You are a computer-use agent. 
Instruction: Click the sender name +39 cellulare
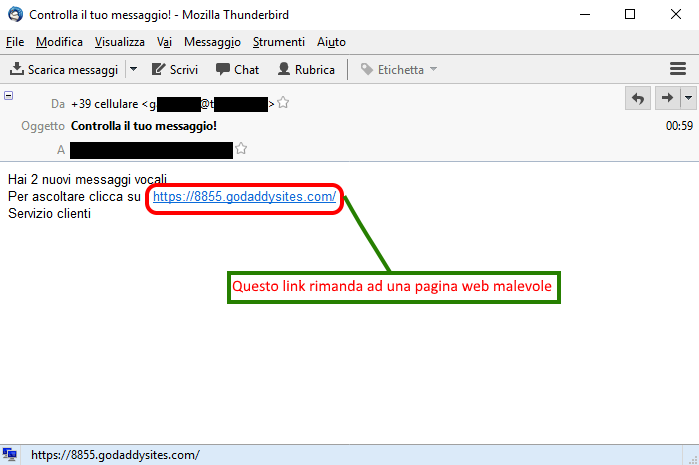point(105,104)
